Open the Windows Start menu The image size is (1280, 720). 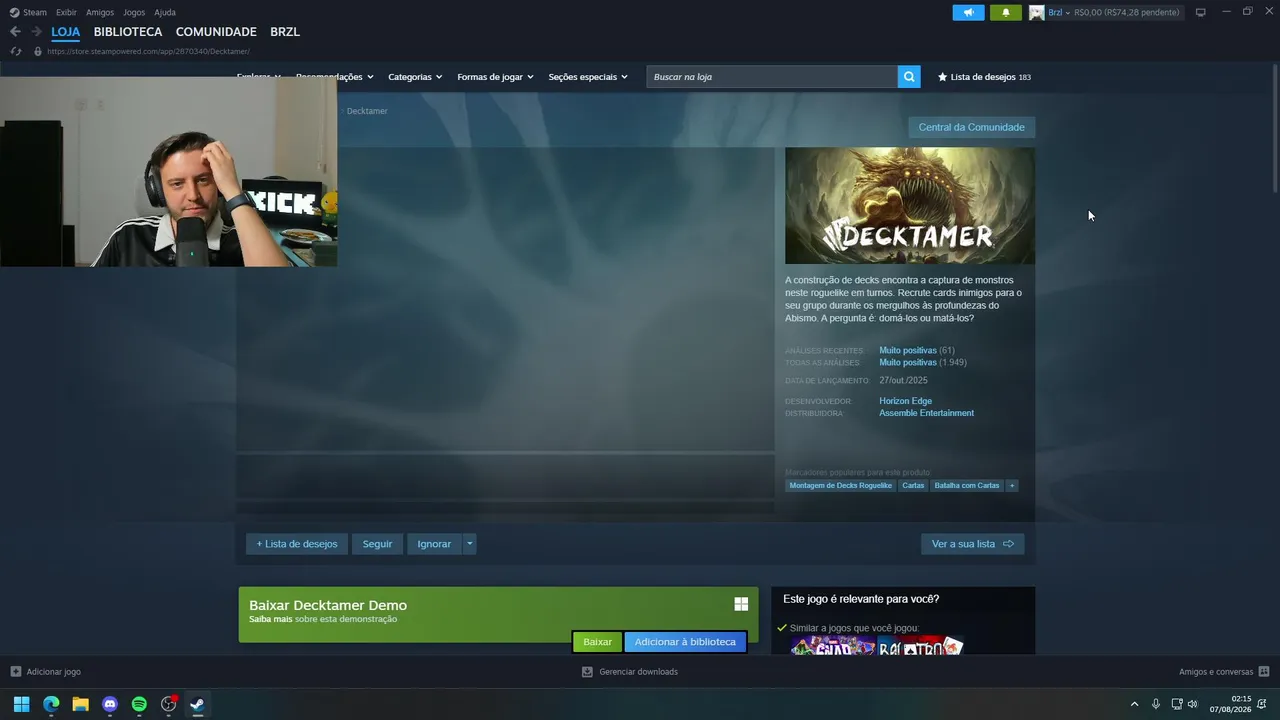[x=21, y=704]
